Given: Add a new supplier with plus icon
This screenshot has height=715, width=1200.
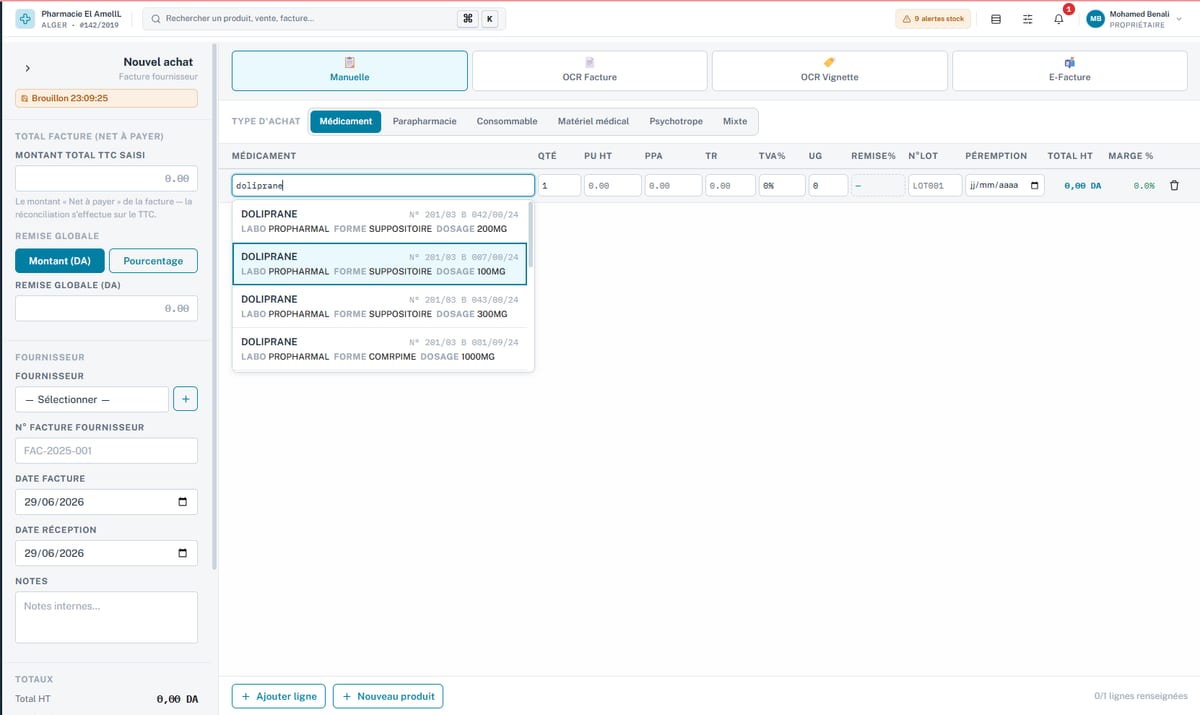Looking at the screenshot, I should pyautogui.click(x=186, y=399).
